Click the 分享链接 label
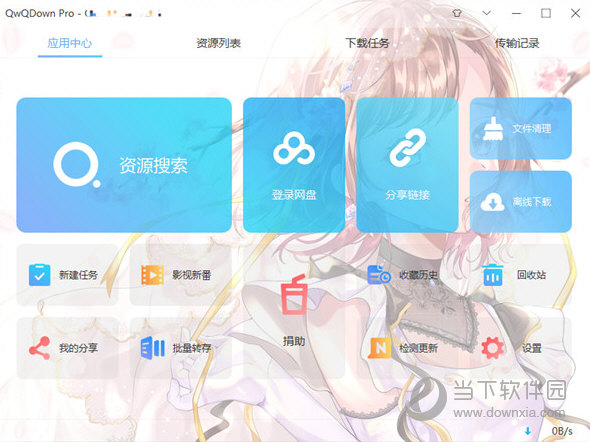 click(408, 195)
